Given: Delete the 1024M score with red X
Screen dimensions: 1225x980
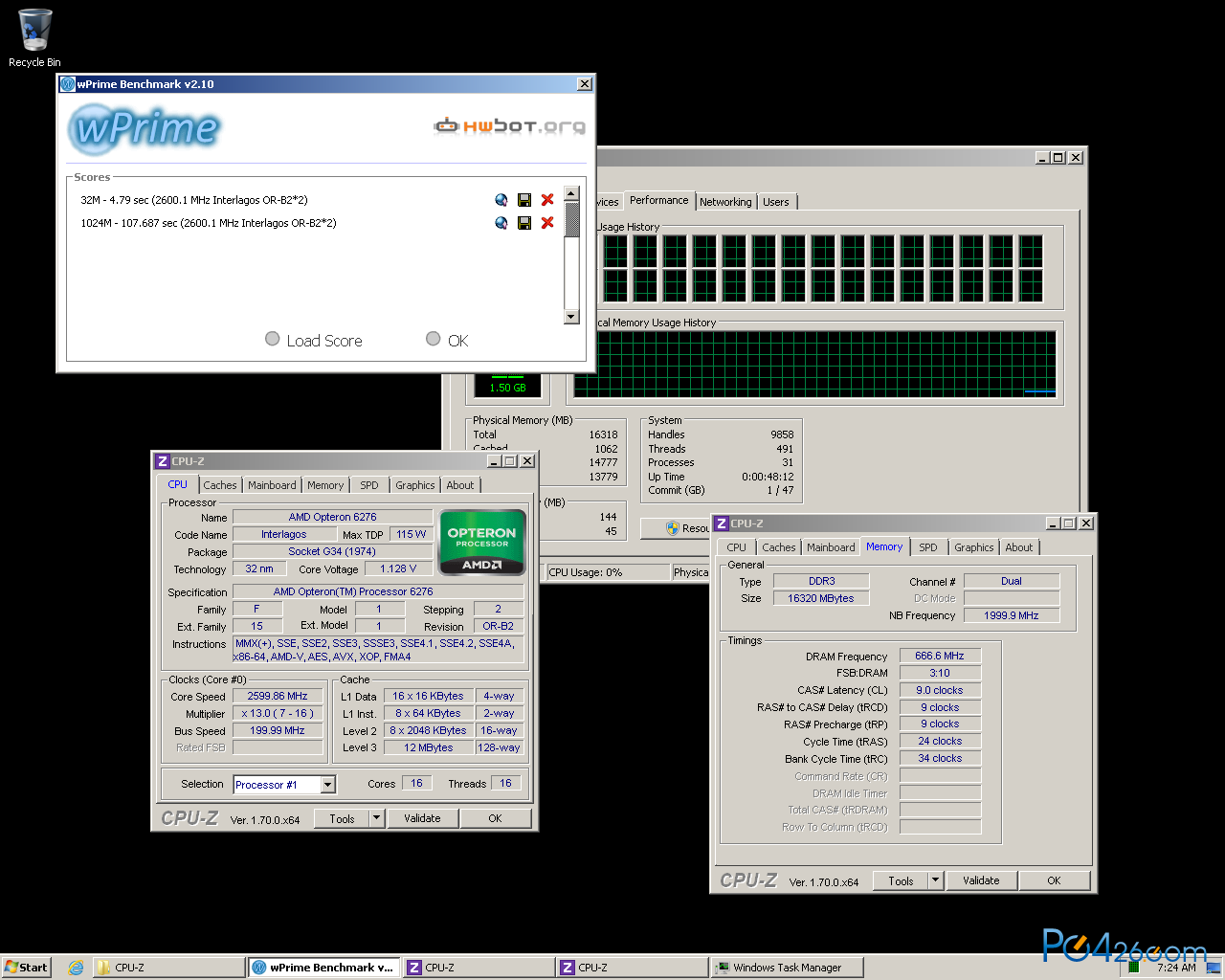Looking at the screenshot, I should pyautogui.click(x=547, y=223).
